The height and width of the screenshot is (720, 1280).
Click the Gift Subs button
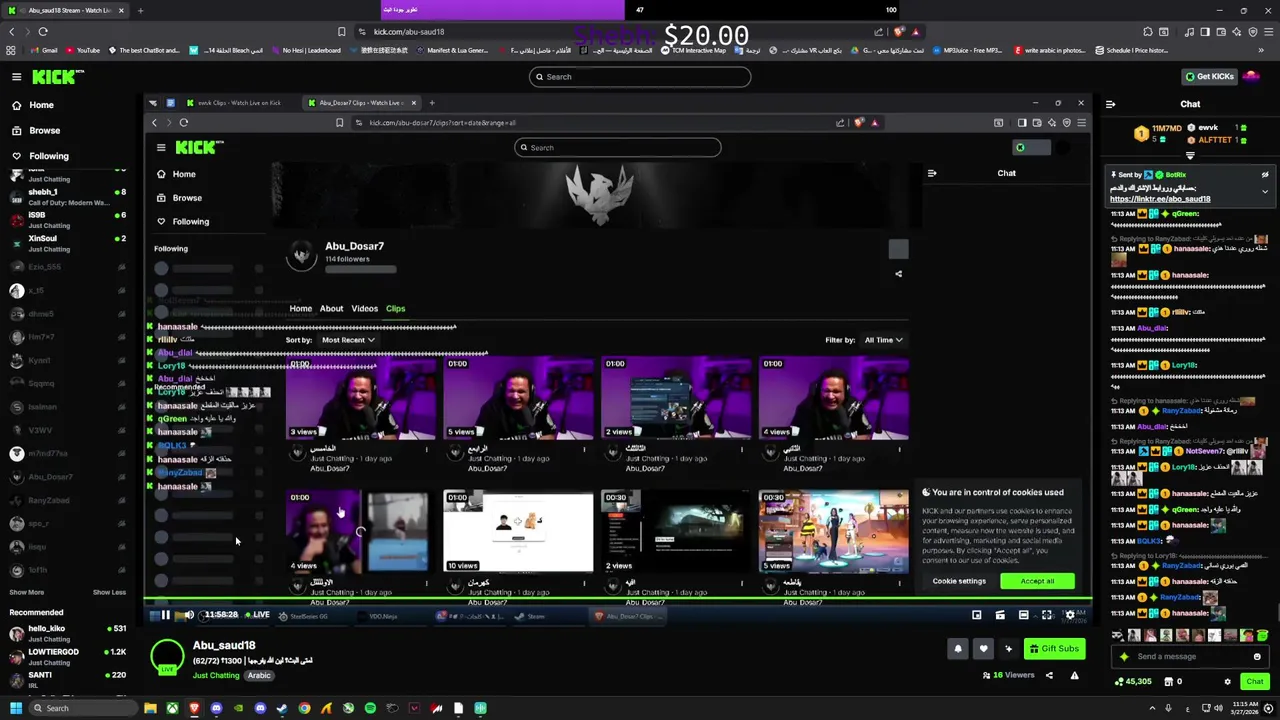[x=1054, y=649]
